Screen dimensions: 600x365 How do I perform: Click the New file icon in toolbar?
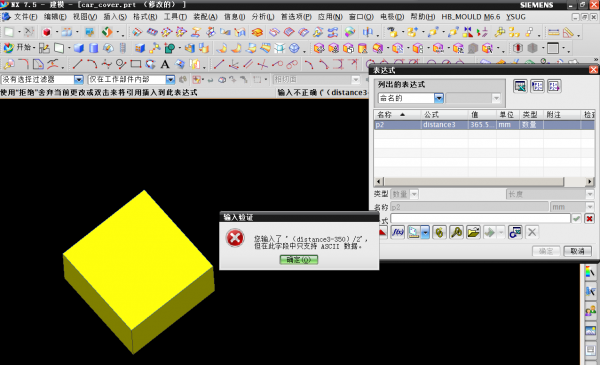9,32
